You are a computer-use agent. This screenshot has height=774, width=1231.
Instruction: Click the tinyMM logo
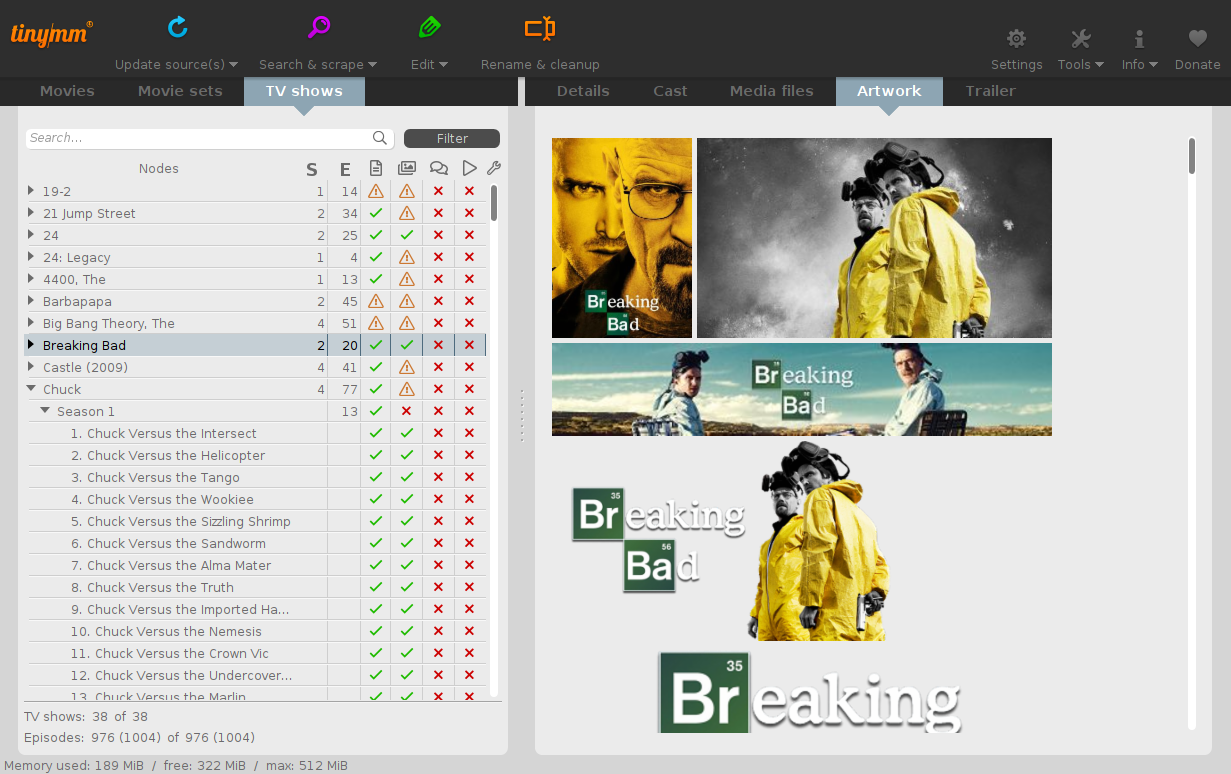[x=52, y=32]
